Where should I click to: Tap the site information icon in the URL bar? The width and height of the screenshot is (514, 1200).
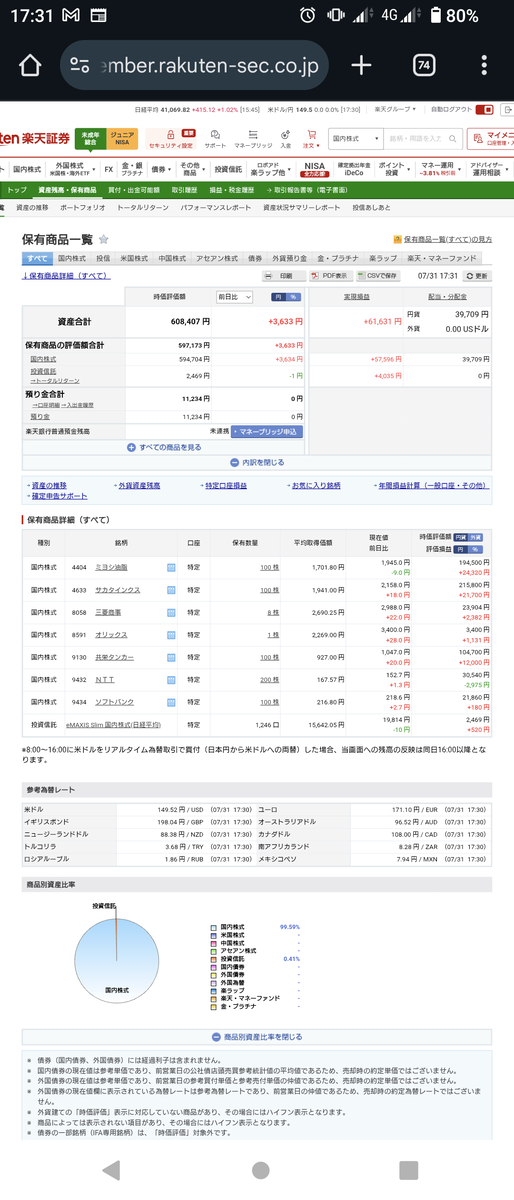(x=80, y=66)
